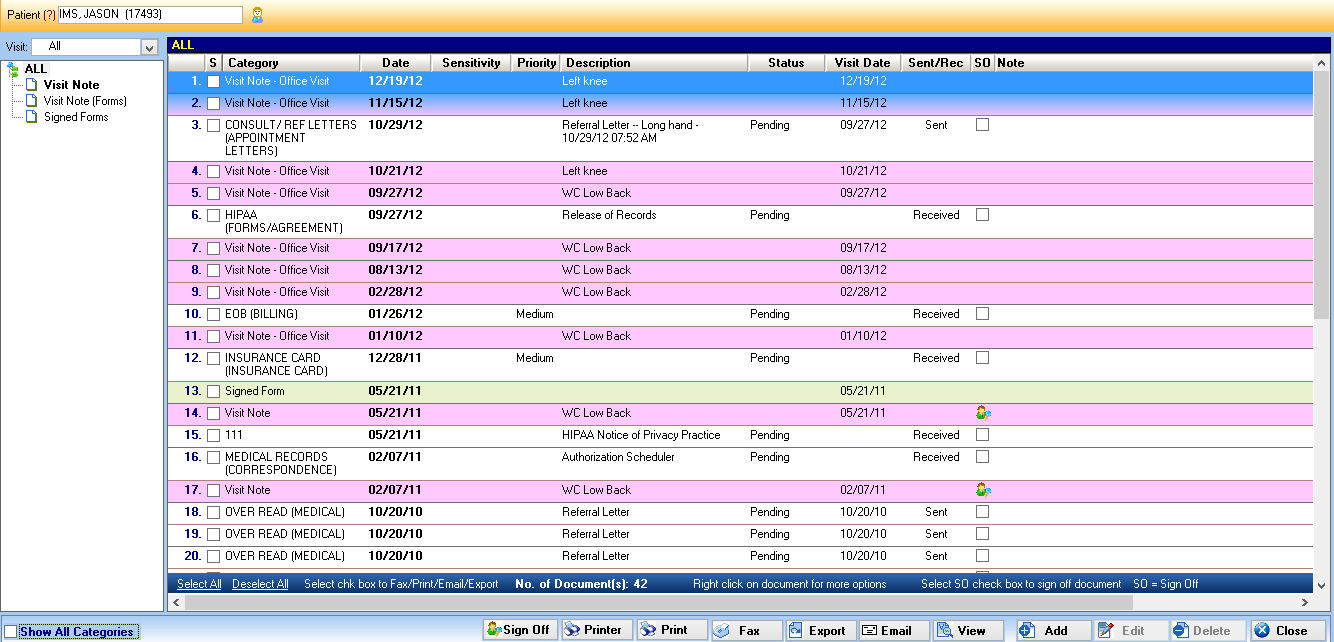
Task: Check the selection box for the CONSULT/REF LETTERS row
Action: (213, 125)
